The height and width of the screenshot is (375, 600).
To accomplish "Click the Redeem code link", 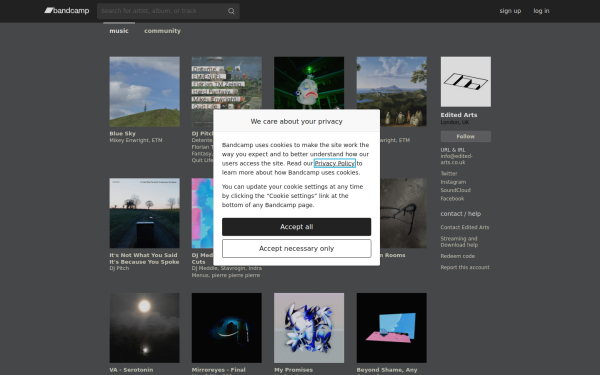I will pos(458,256).
